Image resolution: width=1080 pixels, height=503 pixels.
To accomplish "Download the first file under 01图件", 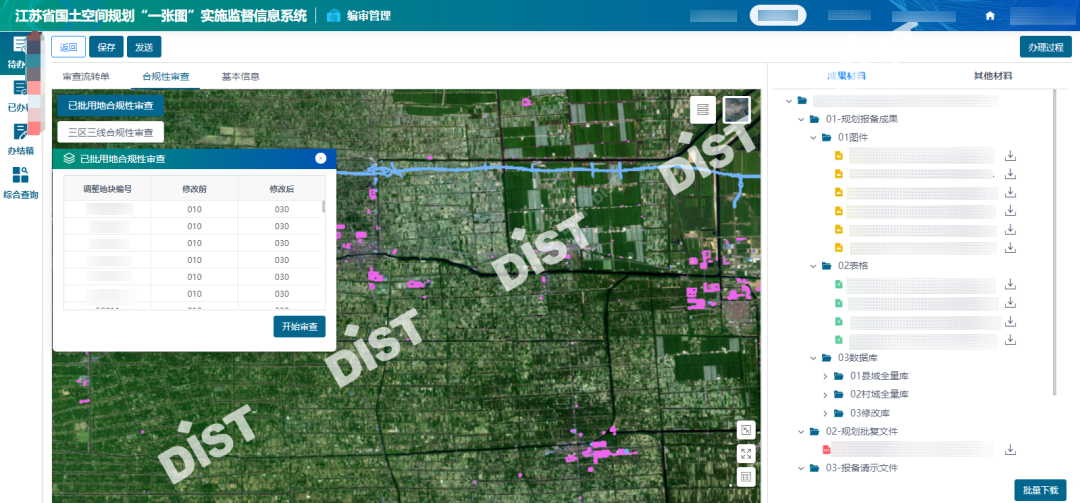I will point(1010,156).
